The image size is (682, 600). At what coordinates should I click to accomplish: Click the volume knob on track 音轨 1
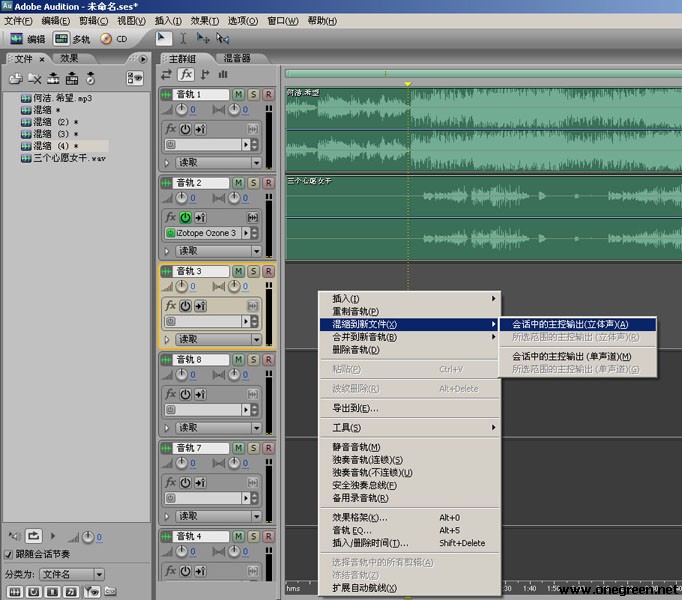182,110
